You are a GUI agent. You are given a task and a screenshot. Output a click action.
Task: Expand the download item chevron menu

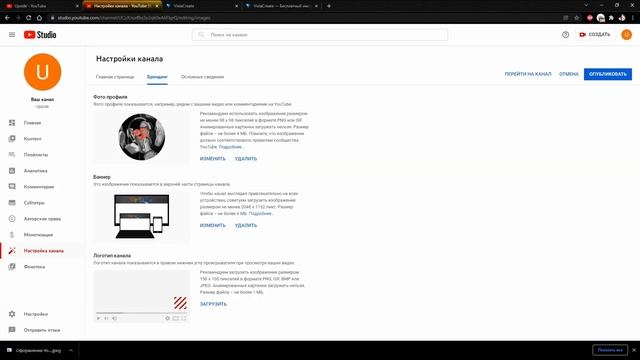pos(71,350)
